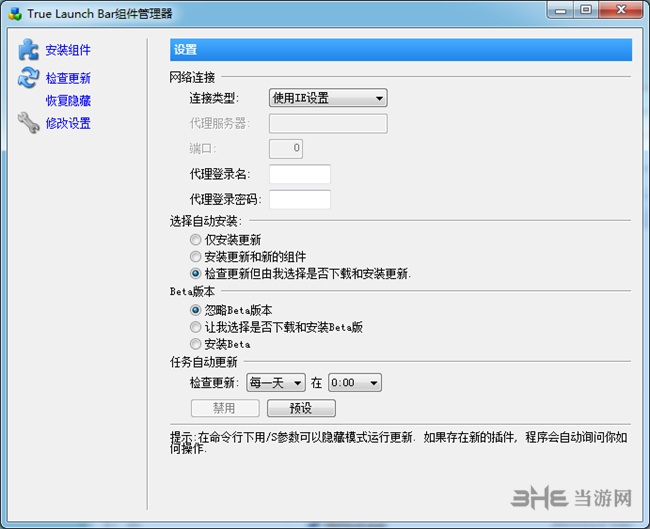
Task: Open the 修改设置 link
Action: click(68, 123)
